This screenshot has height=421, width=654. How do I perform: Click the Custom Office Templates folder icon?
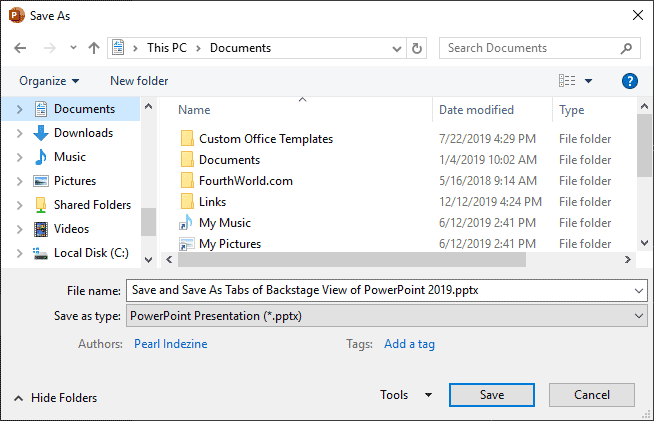(x=187, y=138)
